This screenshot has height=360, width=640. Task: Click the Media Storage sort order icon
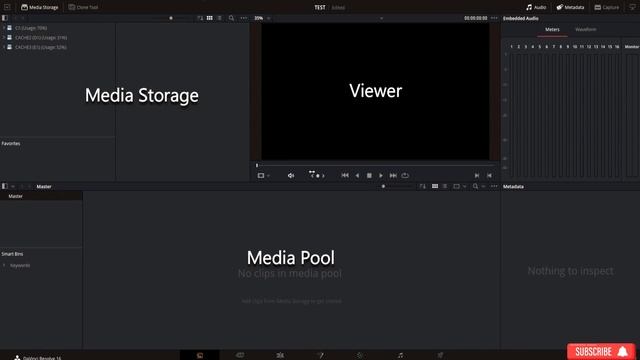tap(200, 18)
